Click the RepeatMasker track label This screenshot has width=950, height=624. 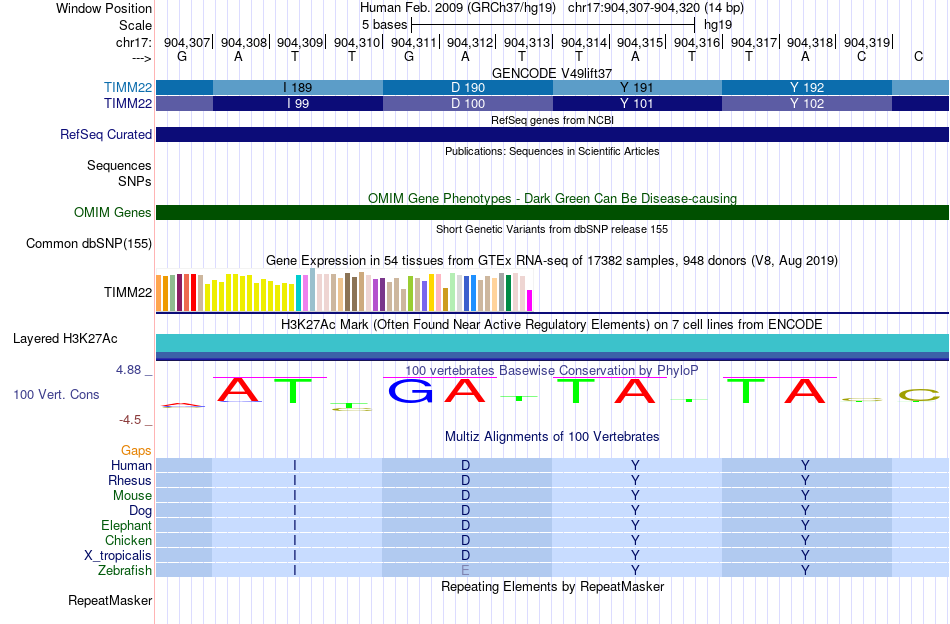(x=110, y=600)
